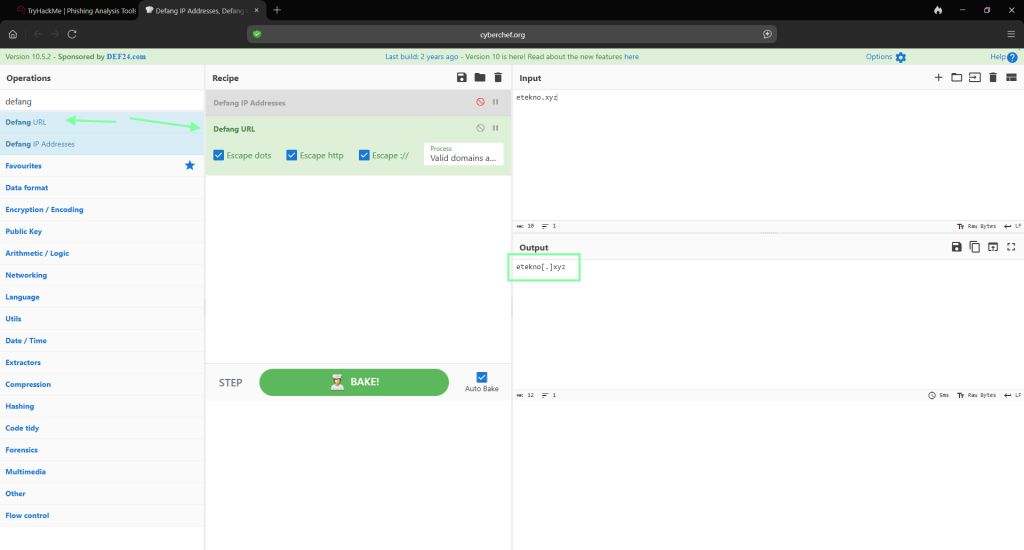
Task: Re-enable the Defang IP Addresses operation
Action: pyautogui.click(x=480, y=103)
